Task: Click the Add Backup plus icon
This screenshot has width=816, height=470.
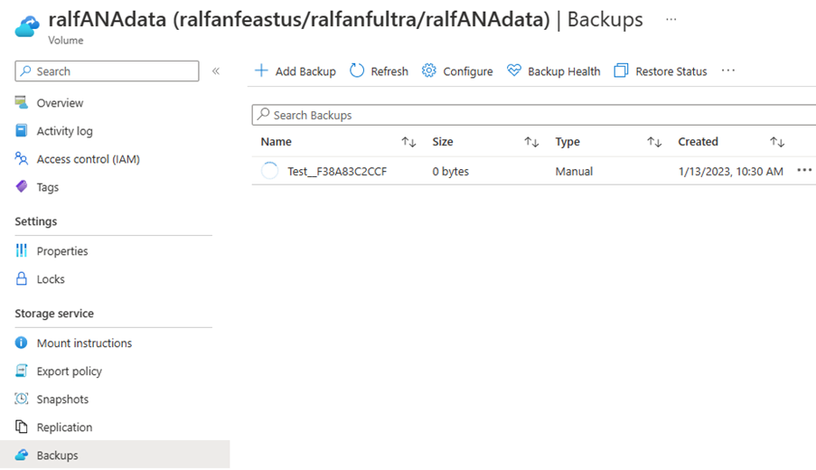Action: (261, 71)
